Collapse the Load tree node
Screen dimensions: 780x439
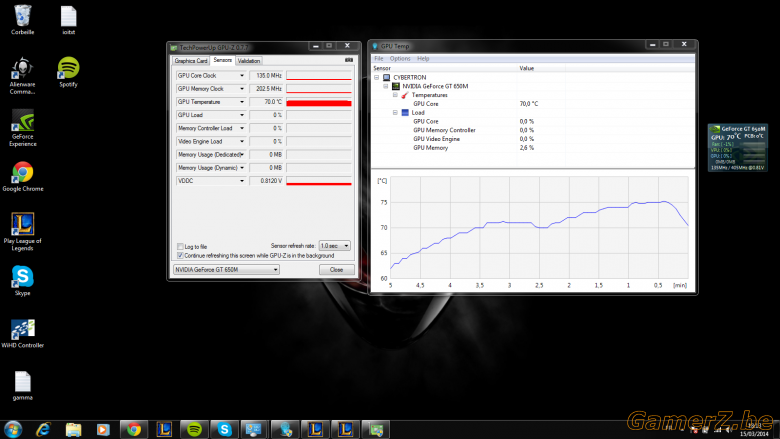395,113
